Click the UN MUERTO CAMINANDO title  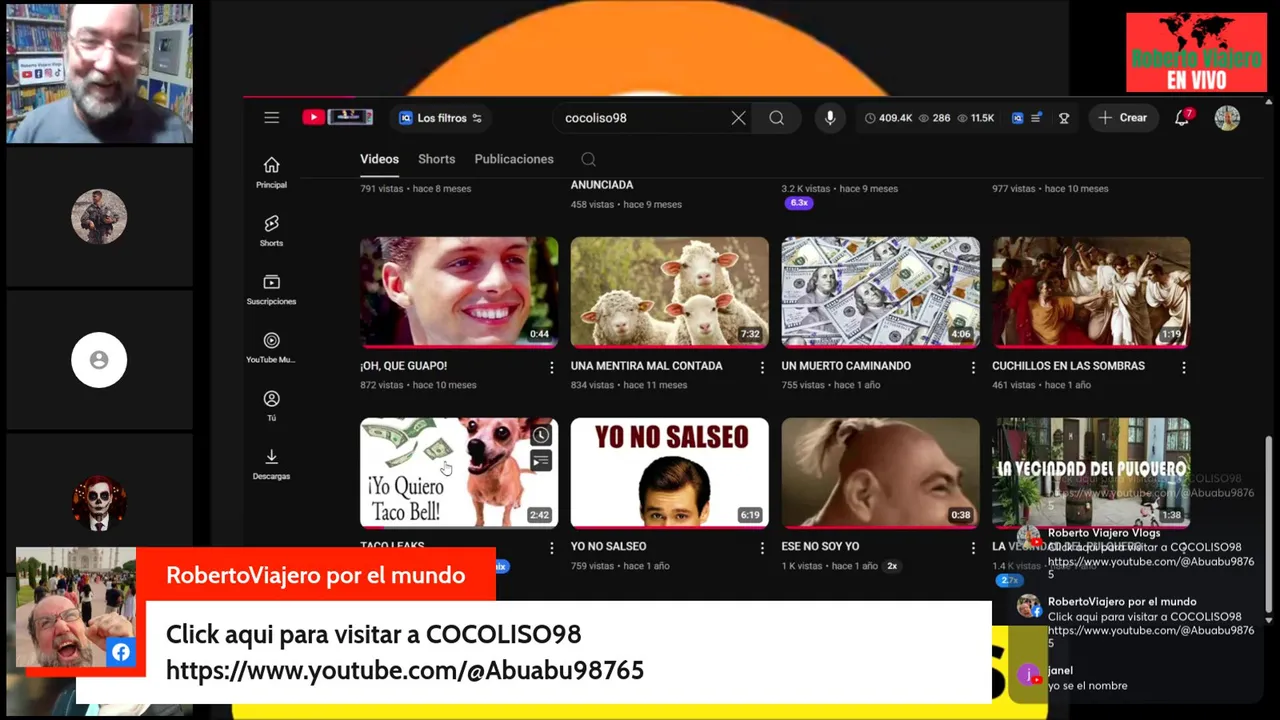(x=846, y=366)
